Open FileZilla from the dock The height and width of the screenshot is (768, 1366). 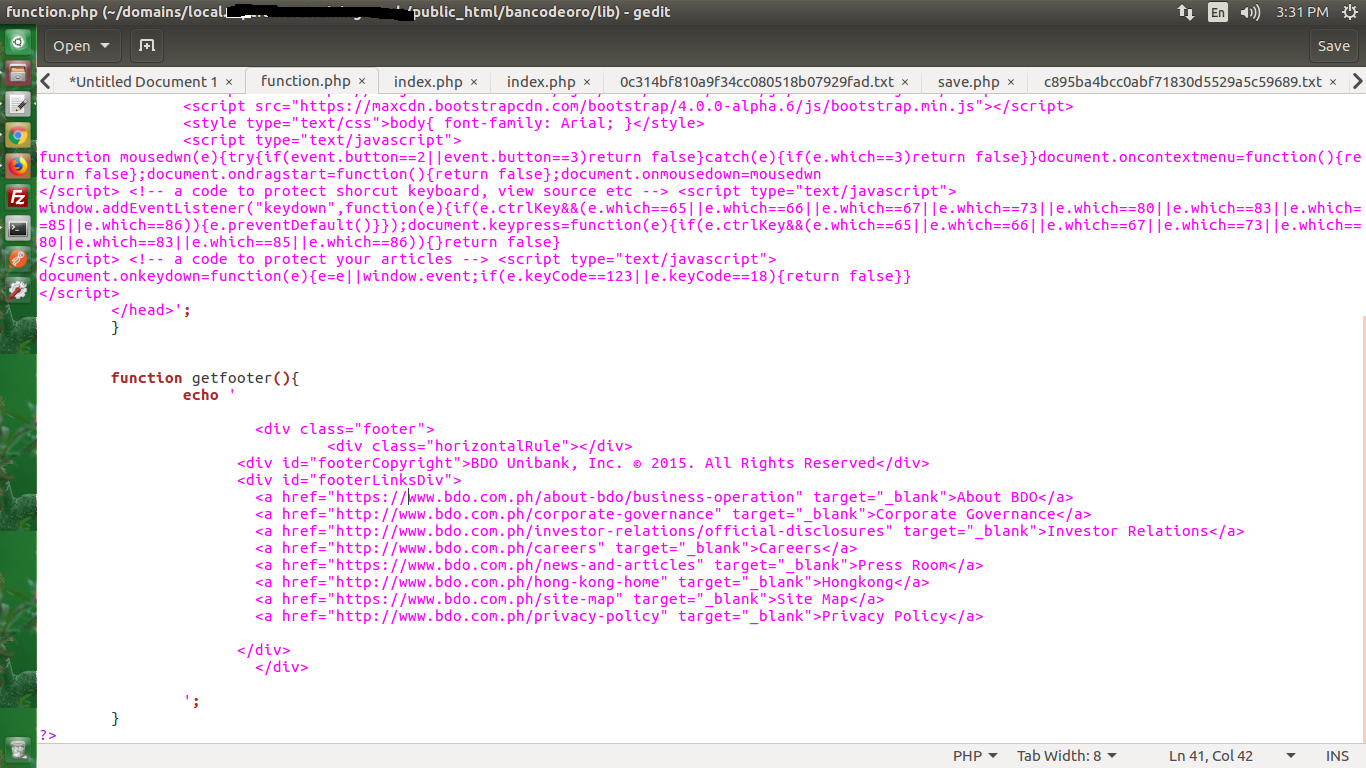pos(18,197)
